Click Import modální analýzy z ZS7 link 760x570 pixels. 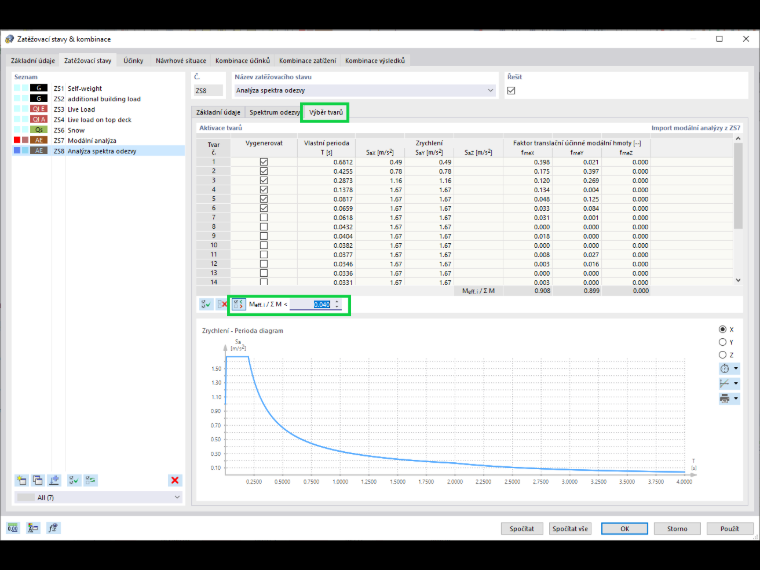(696, 128)
